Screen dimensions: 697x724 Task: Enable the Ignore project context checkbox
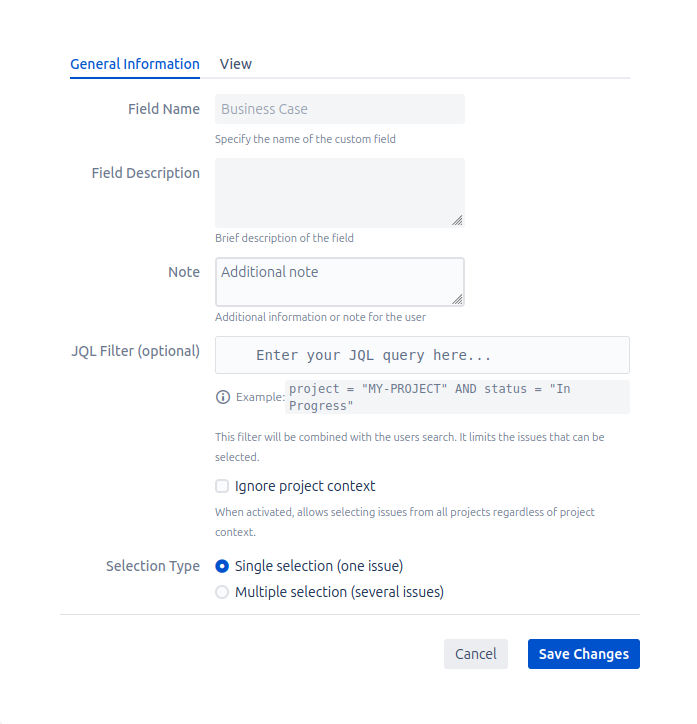[x=222, y=486]
